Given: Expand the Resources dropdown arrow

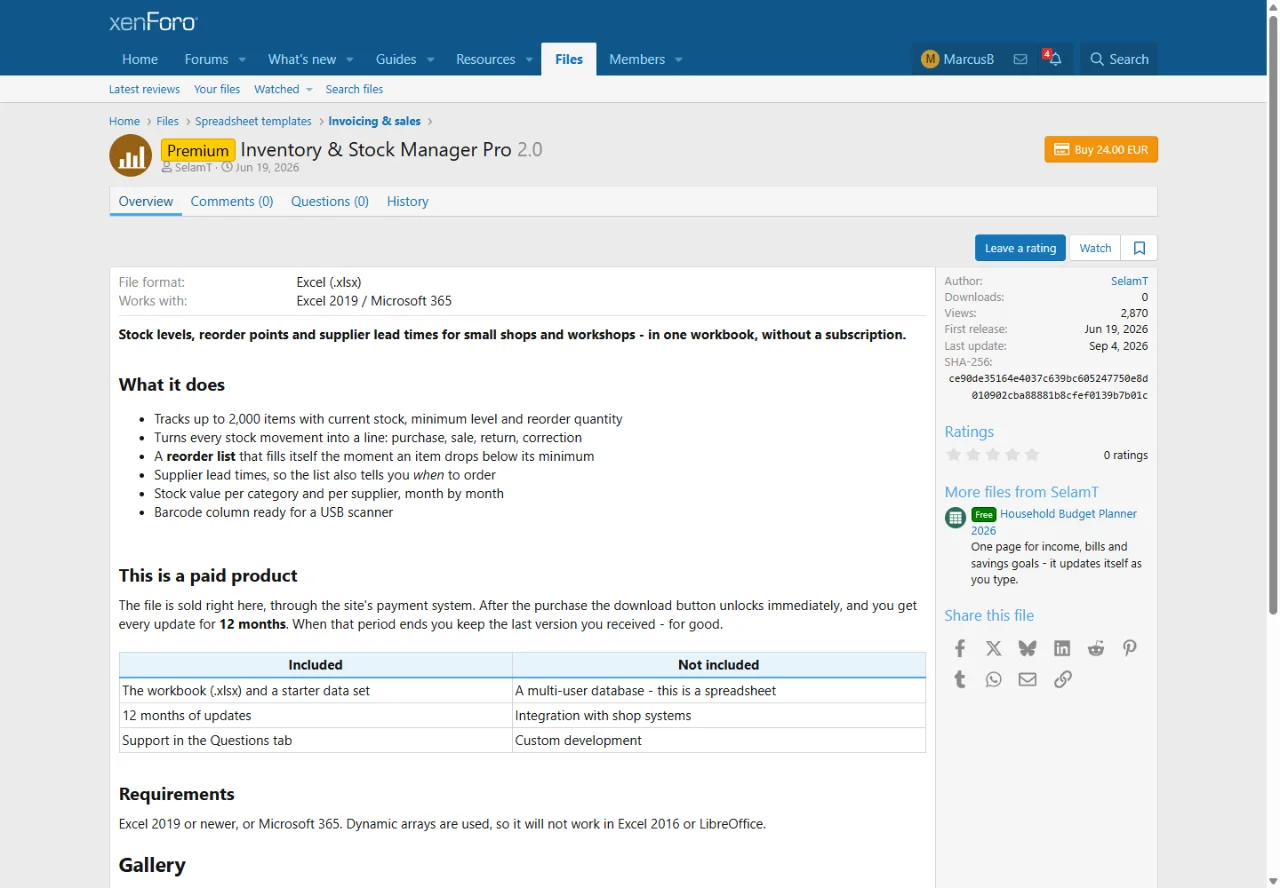Looking at the screenshot, I should click(x=529, y=60).
